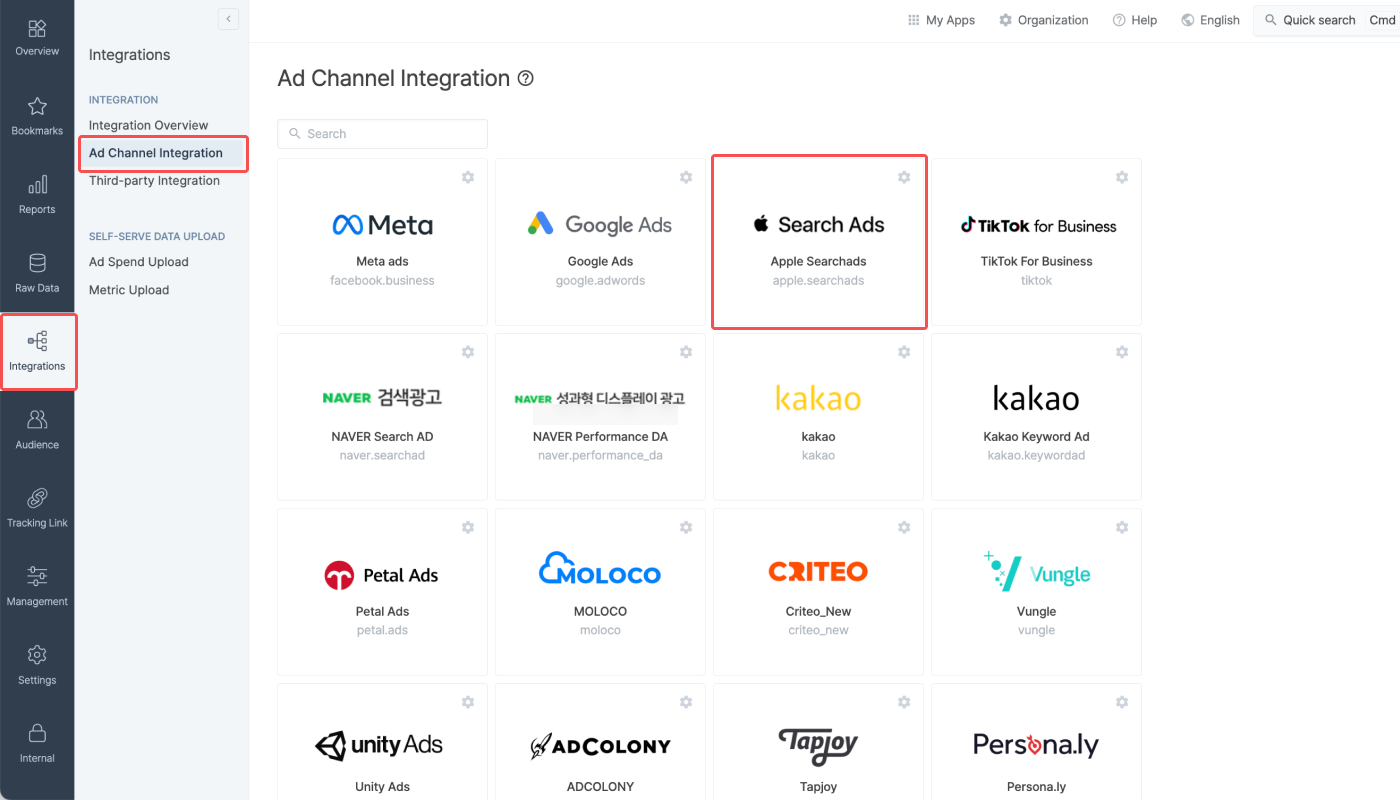Select the Kakao Keyword Ad card
The height and width of the screenshot is (800, 1400).
1037,417
